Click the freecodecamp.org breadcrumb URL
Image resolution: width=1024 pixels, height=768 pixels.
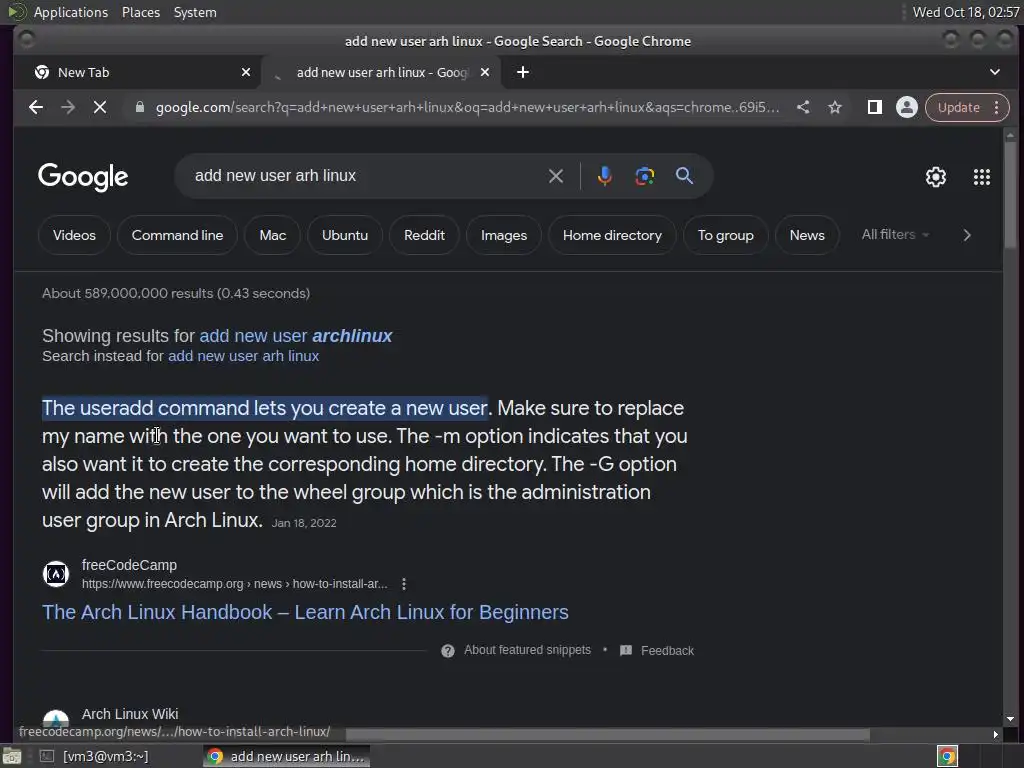pyautogui.click(x=234, y=584)
